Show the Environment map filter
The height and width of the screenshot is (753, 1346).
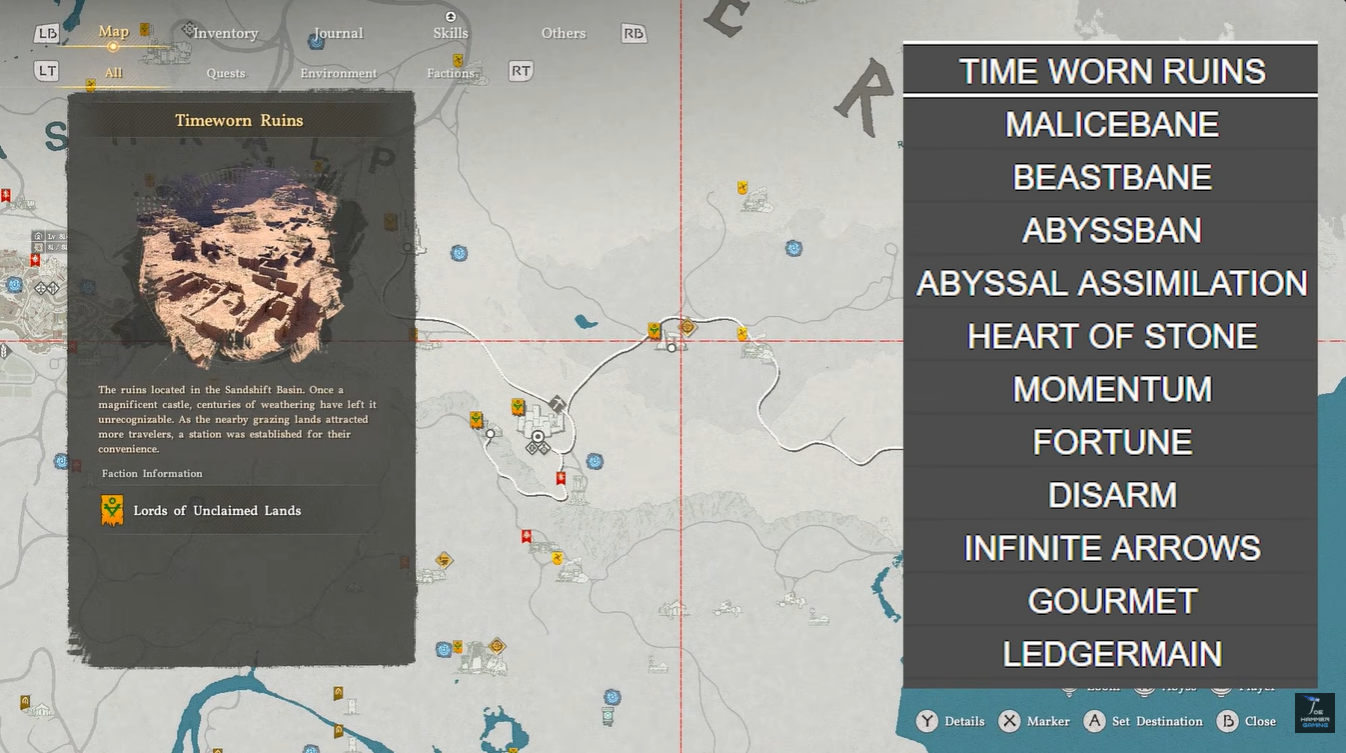point(339,73)
